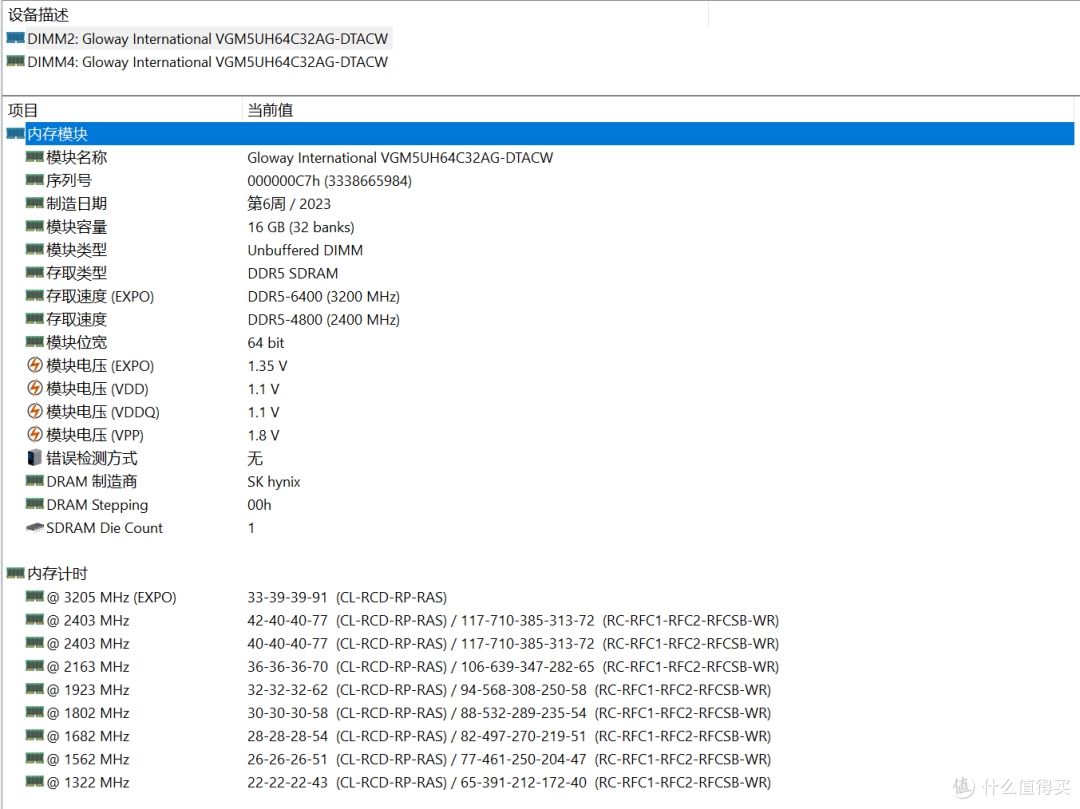Image resolution: width=1080 pixels, height=809 pixels.
Task: Click the SK hynix manufacturer value
Action: click(273, 481)
